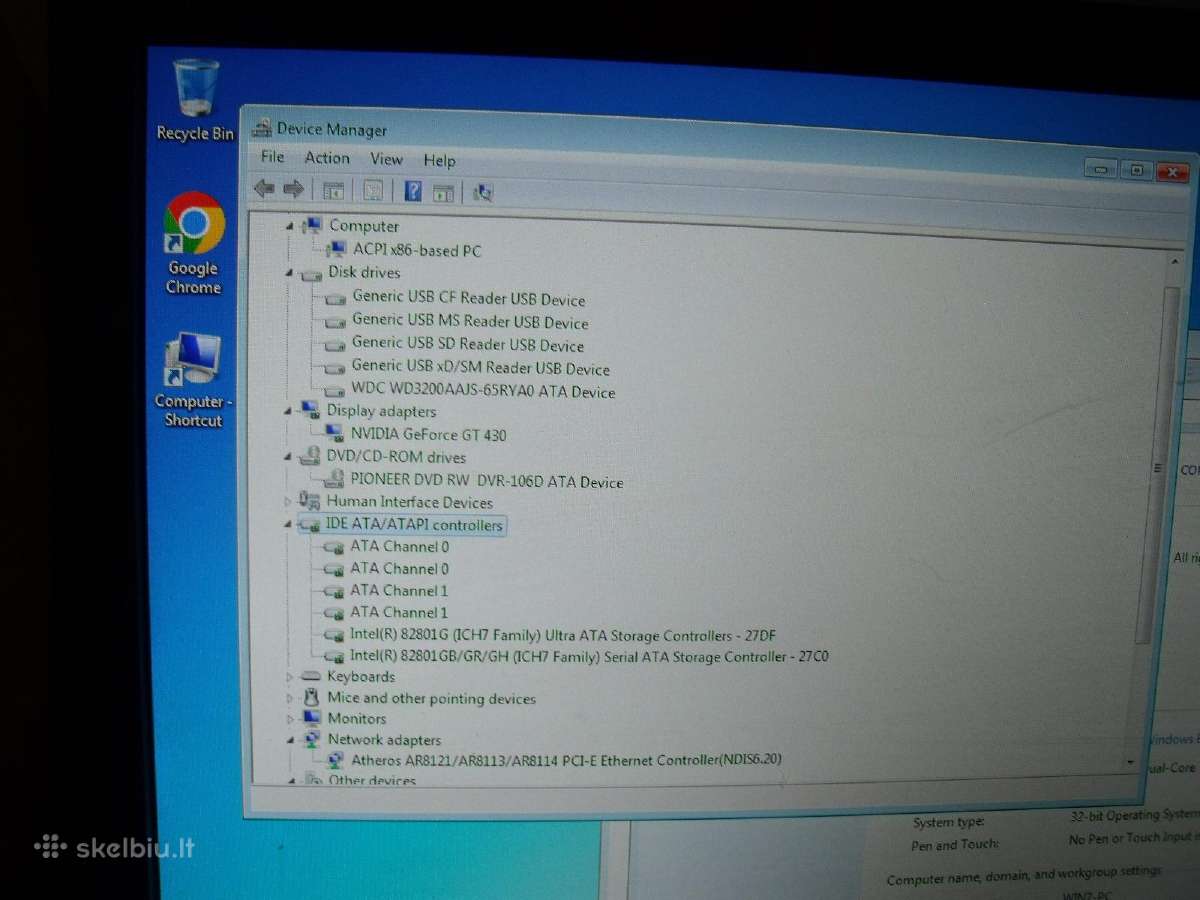Toggle the show/hide console tree toolbar icon

pos(333,190)
